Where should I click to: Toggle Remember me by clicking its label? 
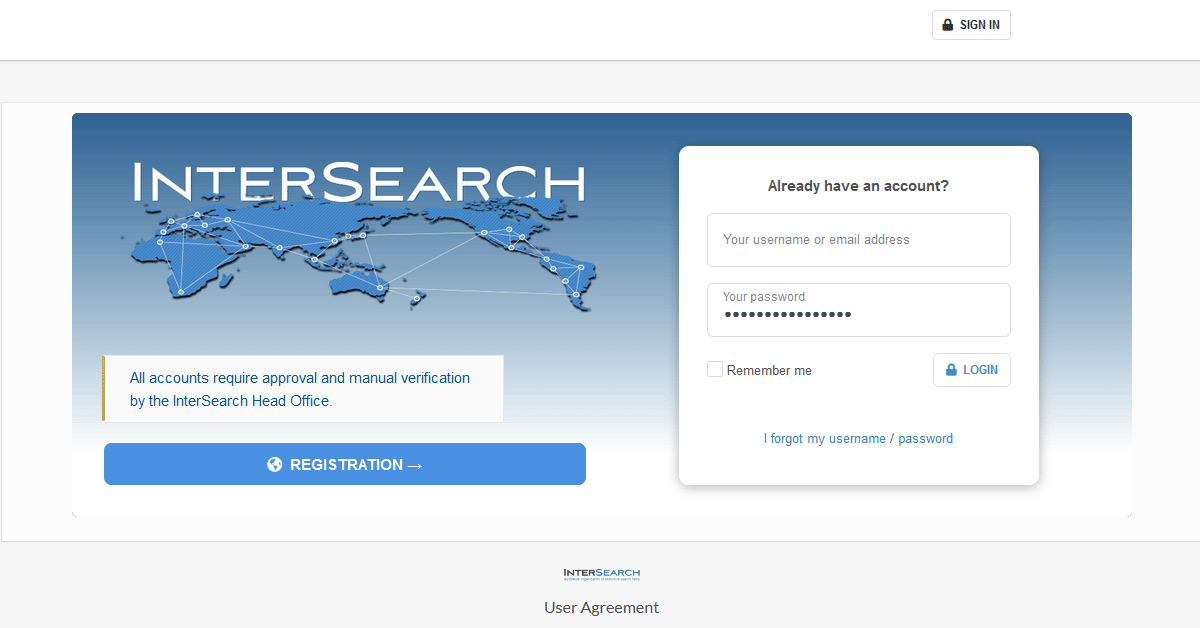pos(769,369)
